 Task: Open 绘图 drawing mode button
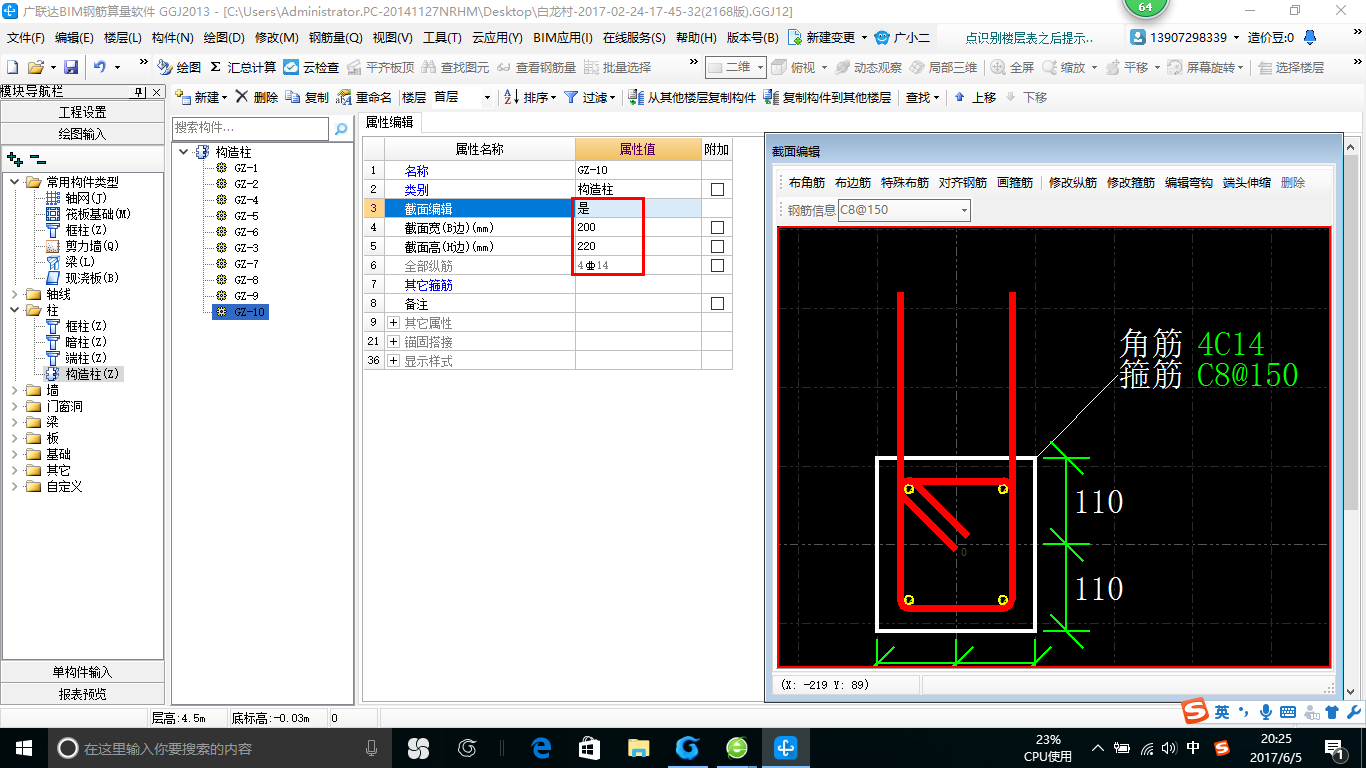tap(180, 67)
